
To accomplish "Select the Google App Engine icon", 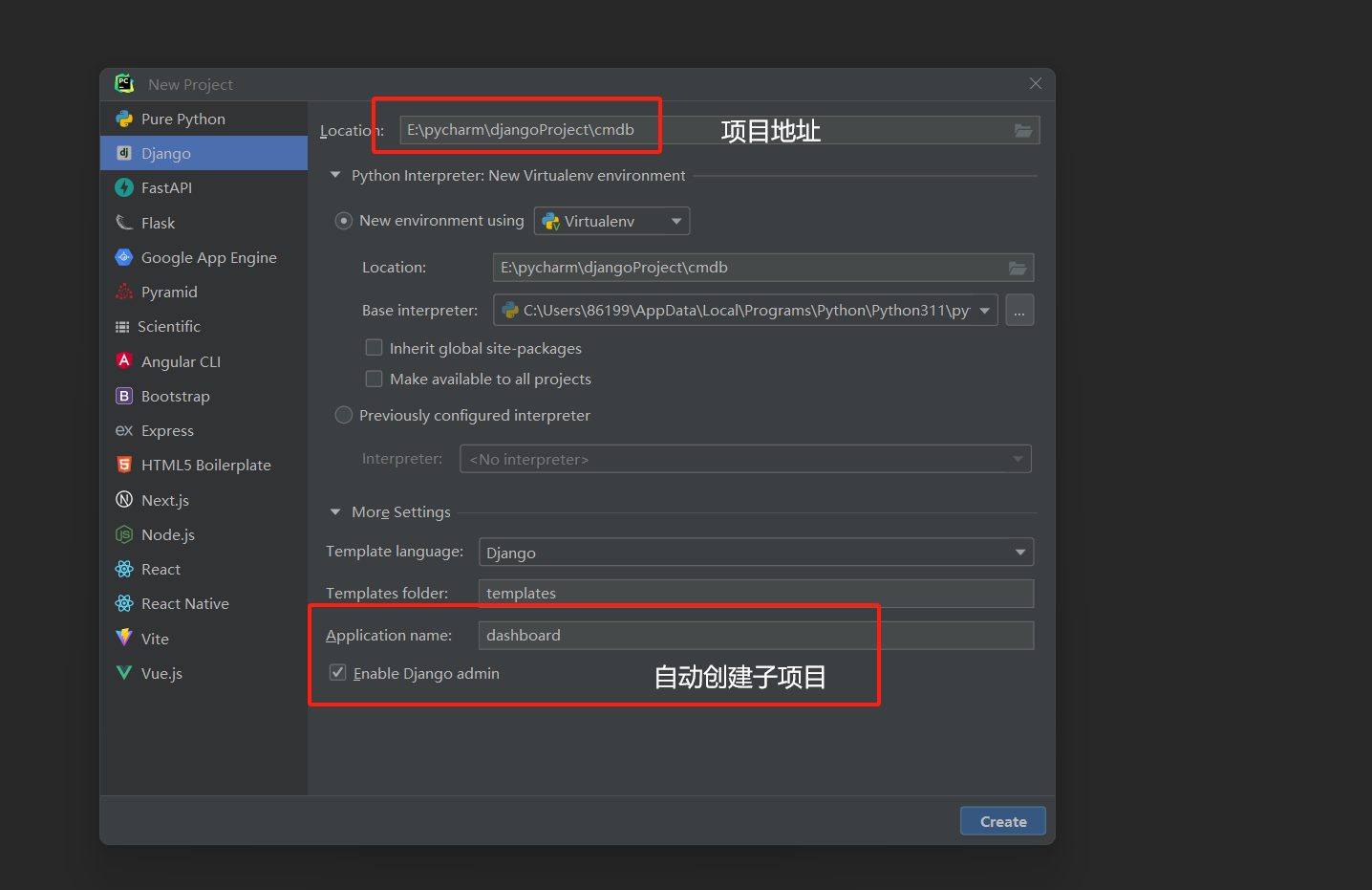I will pyautogui.click(x=124, y=257).
